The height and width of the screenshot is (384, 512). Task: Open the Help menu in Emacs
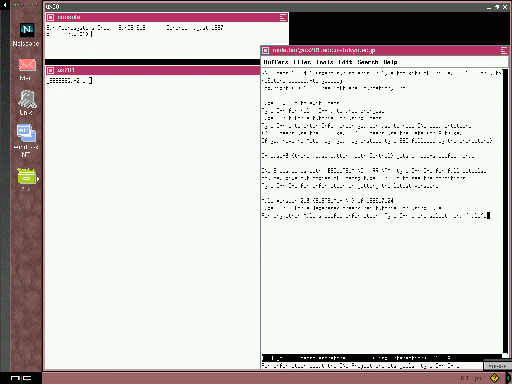tap(390, 62)
